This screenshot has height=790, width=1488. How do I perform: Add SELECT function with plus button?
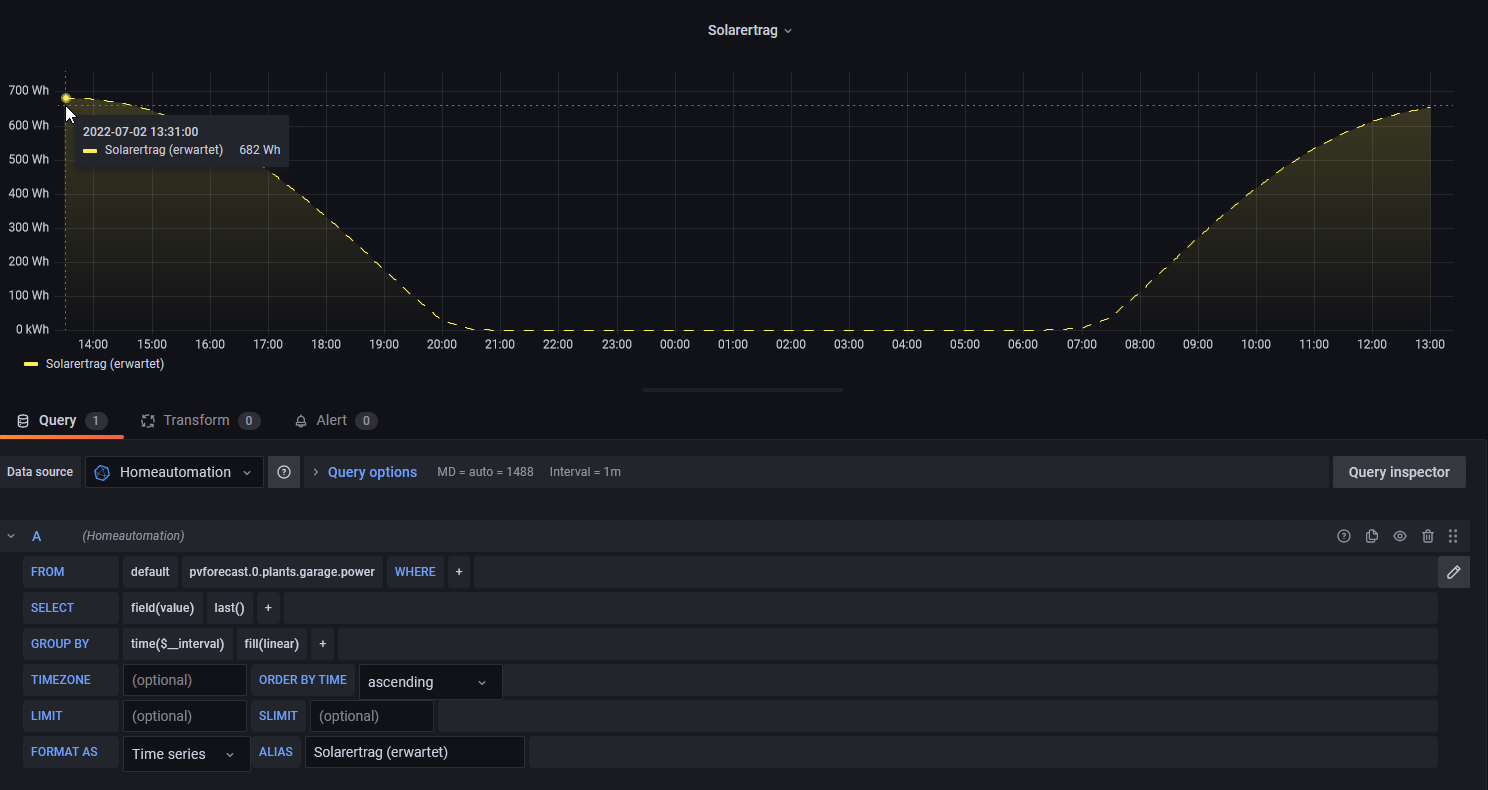(268, 608)
